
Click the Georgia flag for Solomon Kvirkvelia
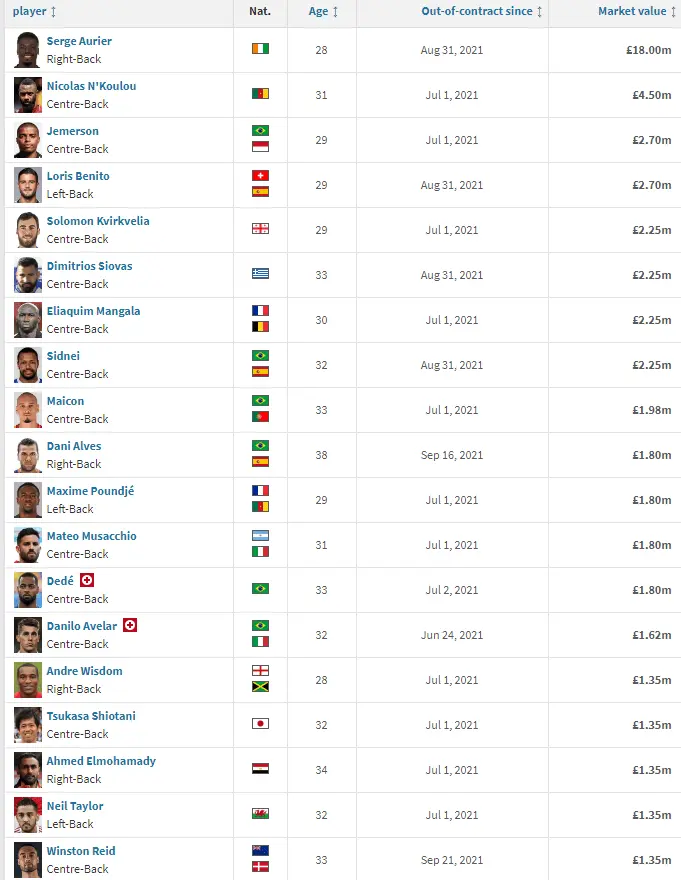coord(260,230)
